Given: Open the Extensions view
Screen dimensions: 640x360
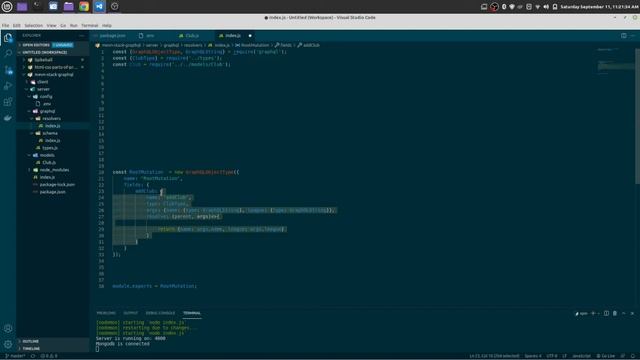Looking at the screenshot, I should [8, 102].
